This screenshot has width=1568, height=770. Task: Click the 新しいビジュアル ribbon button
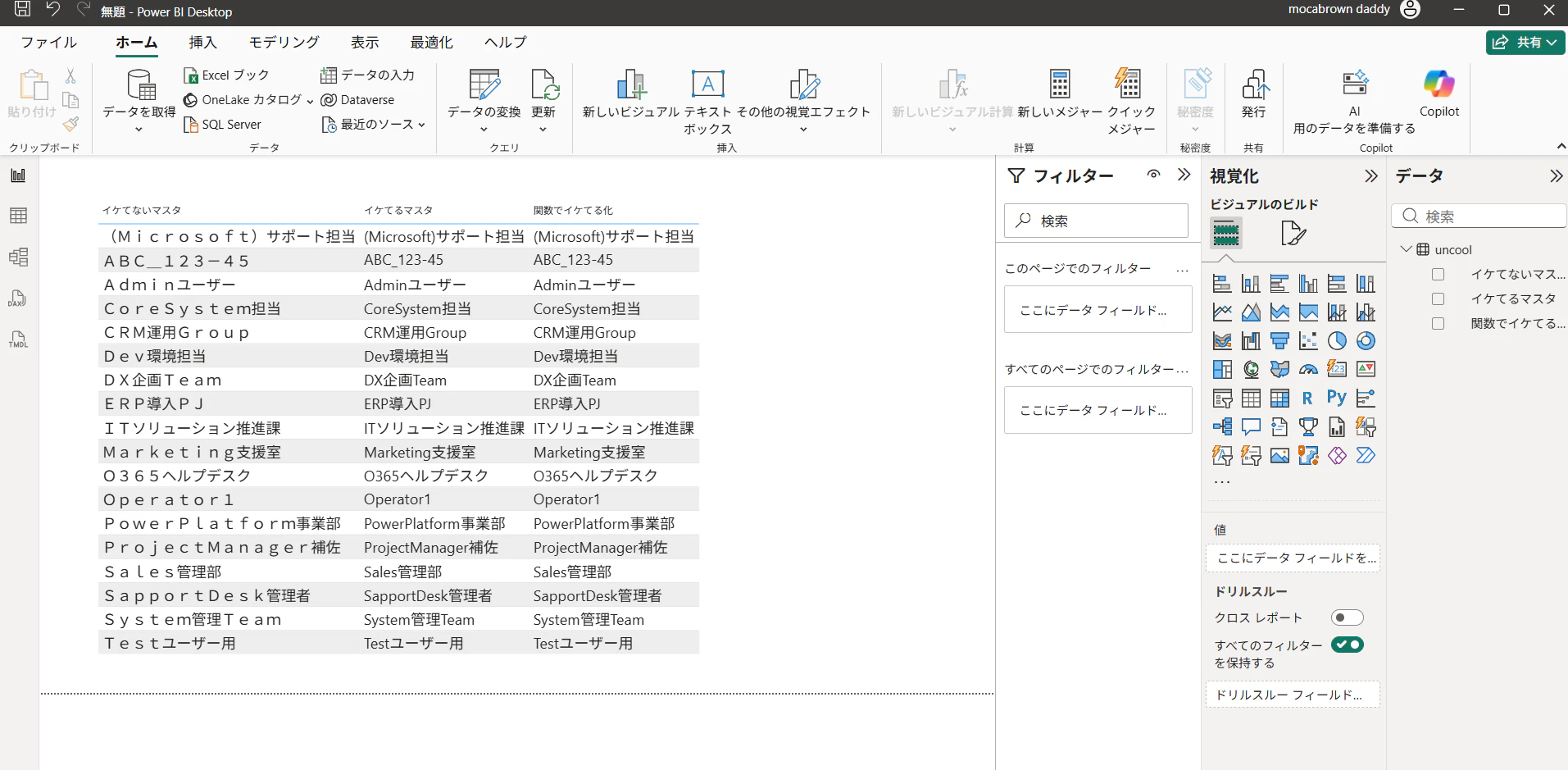pos(631,93)
